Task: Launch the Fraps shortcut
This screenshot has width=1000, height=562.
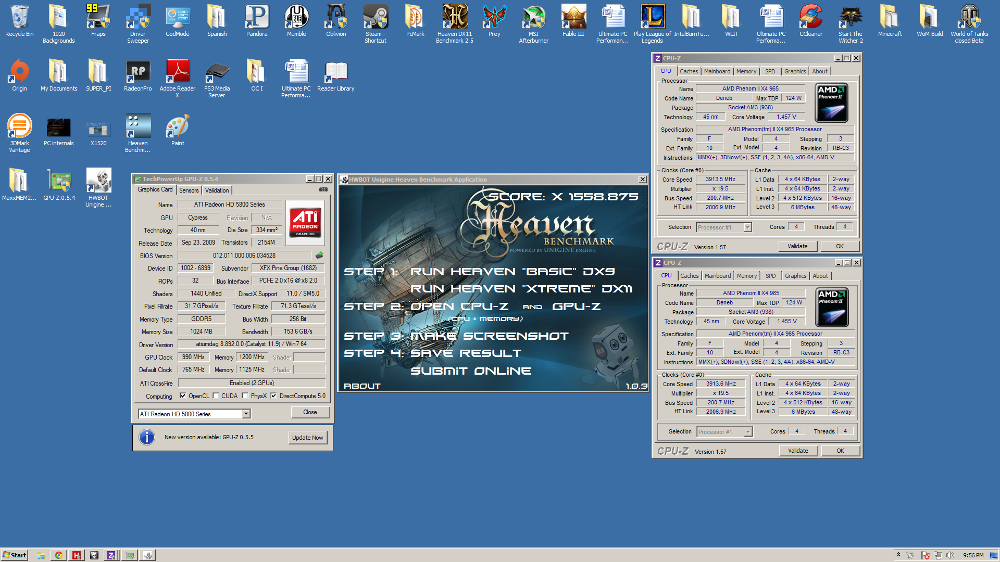Action: [x=98, y=18]
